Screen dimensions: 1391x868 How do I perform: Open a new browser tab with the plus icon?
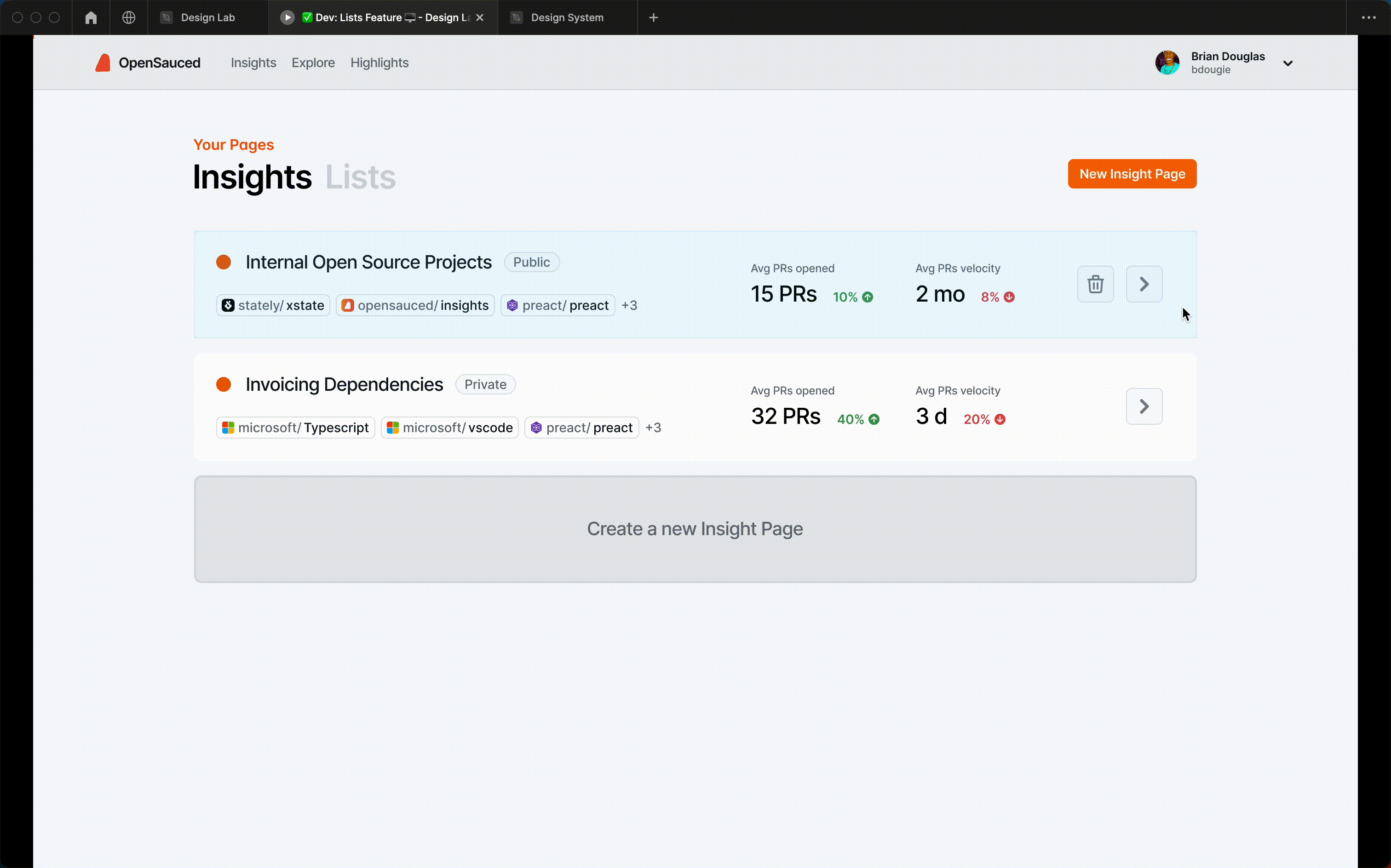point(654,17)
